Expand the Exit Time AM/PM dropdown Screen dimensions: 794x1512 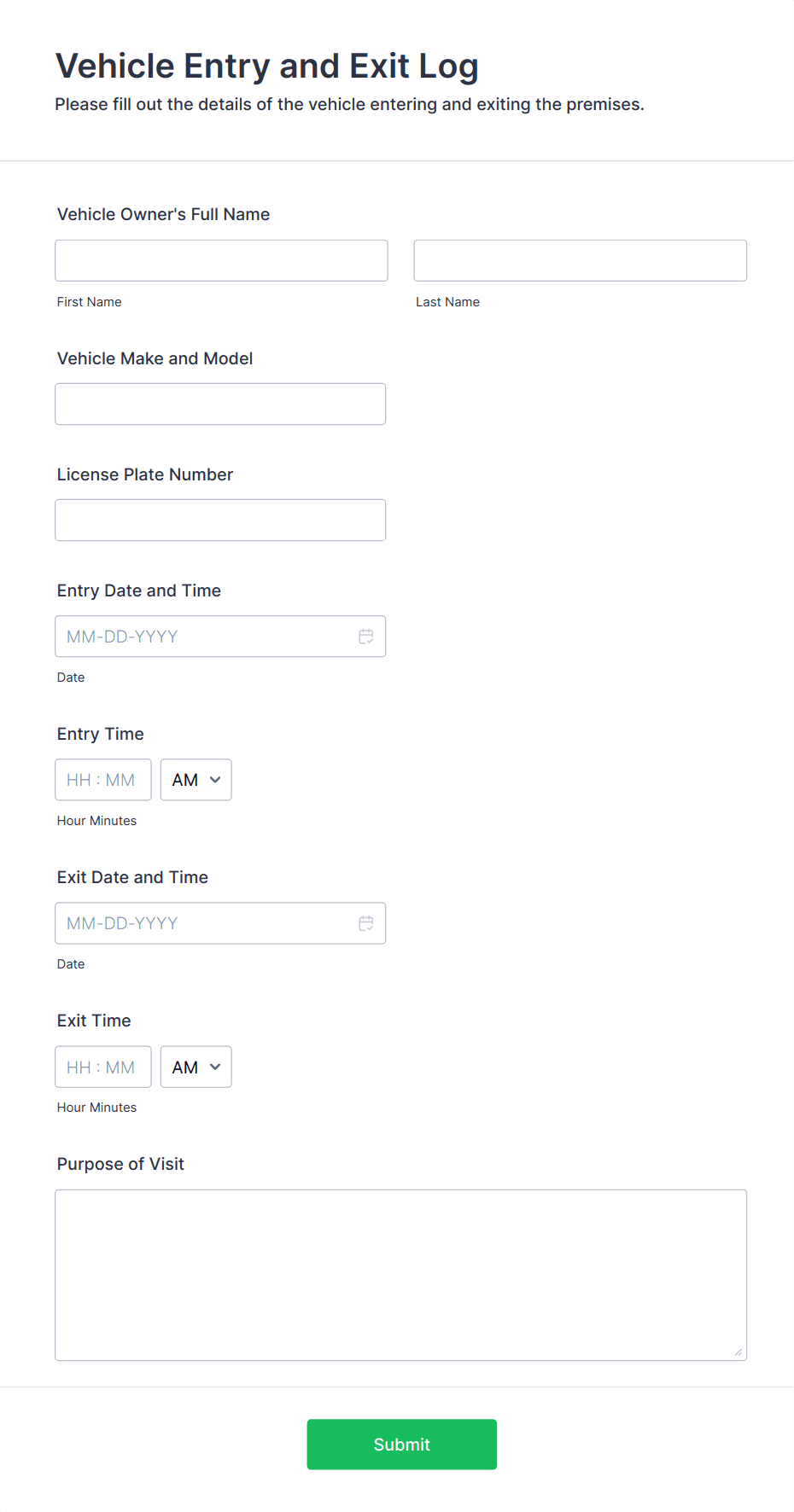click(196, 1067)
